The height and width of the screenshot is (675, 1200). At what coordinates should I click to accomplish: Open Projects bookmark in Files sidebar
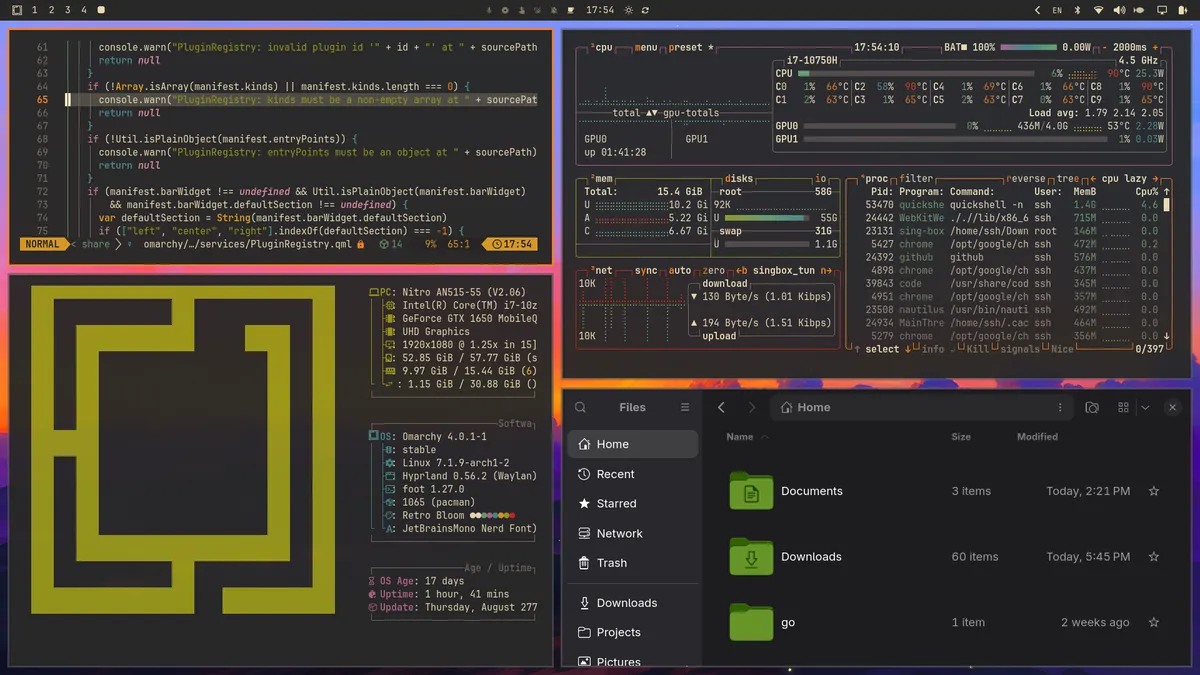point(632,632)
